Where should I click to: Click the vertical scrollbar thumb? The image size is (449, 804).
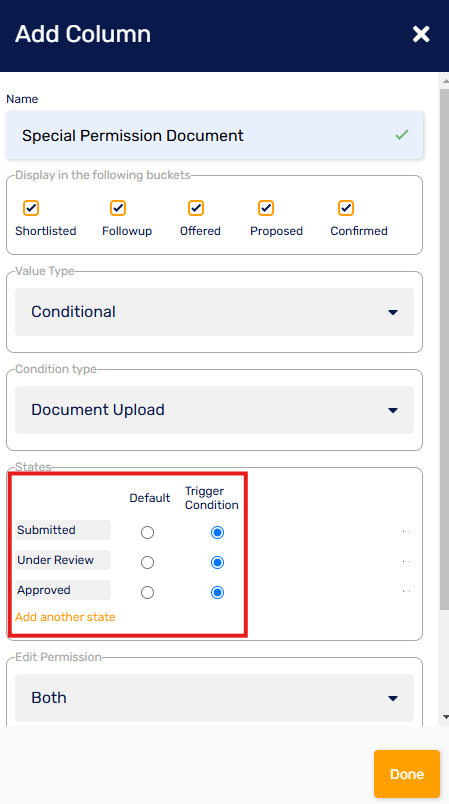point(444,349)
